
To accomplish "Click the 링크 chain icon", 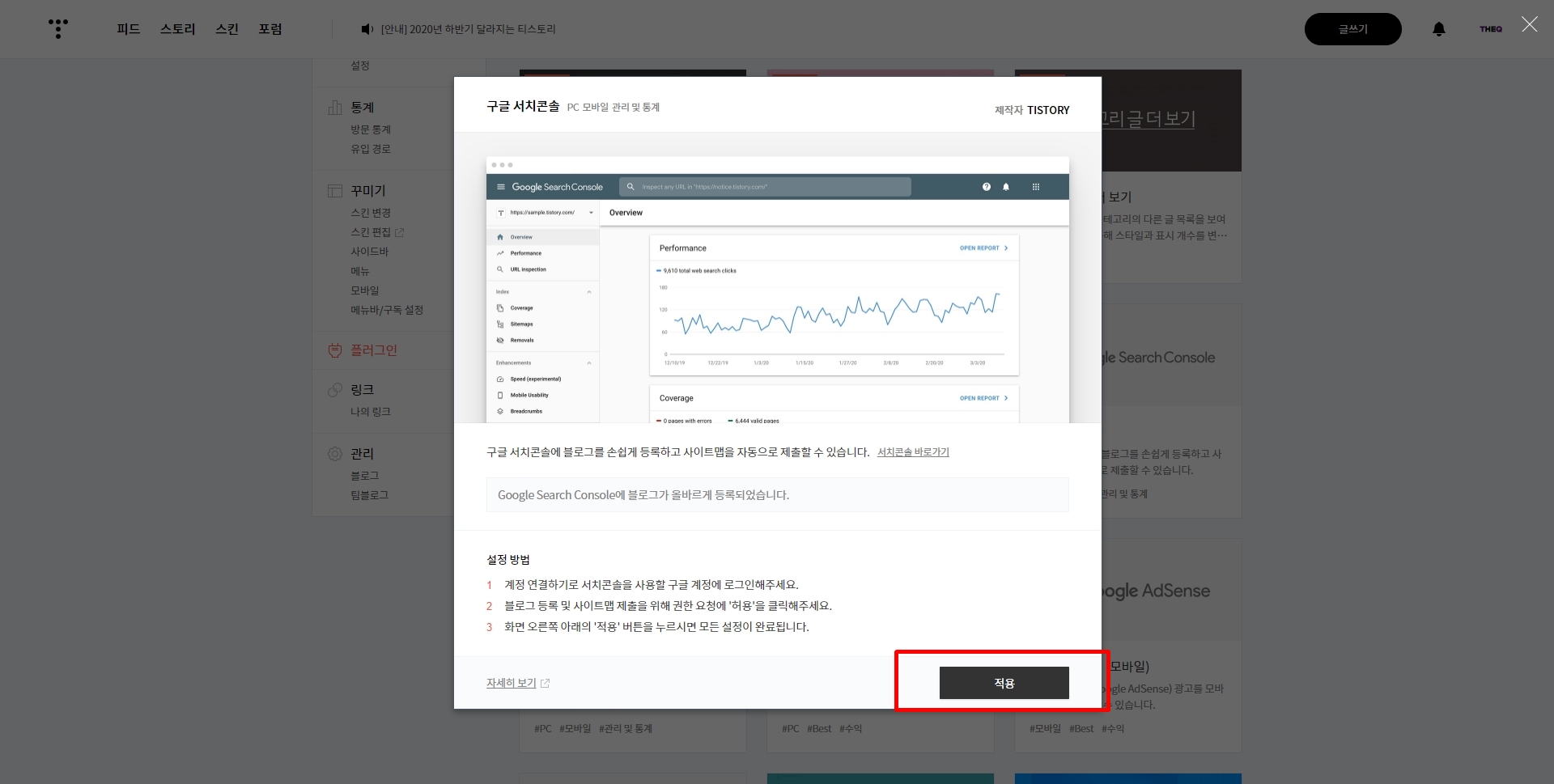I will [x=335, y=390].
